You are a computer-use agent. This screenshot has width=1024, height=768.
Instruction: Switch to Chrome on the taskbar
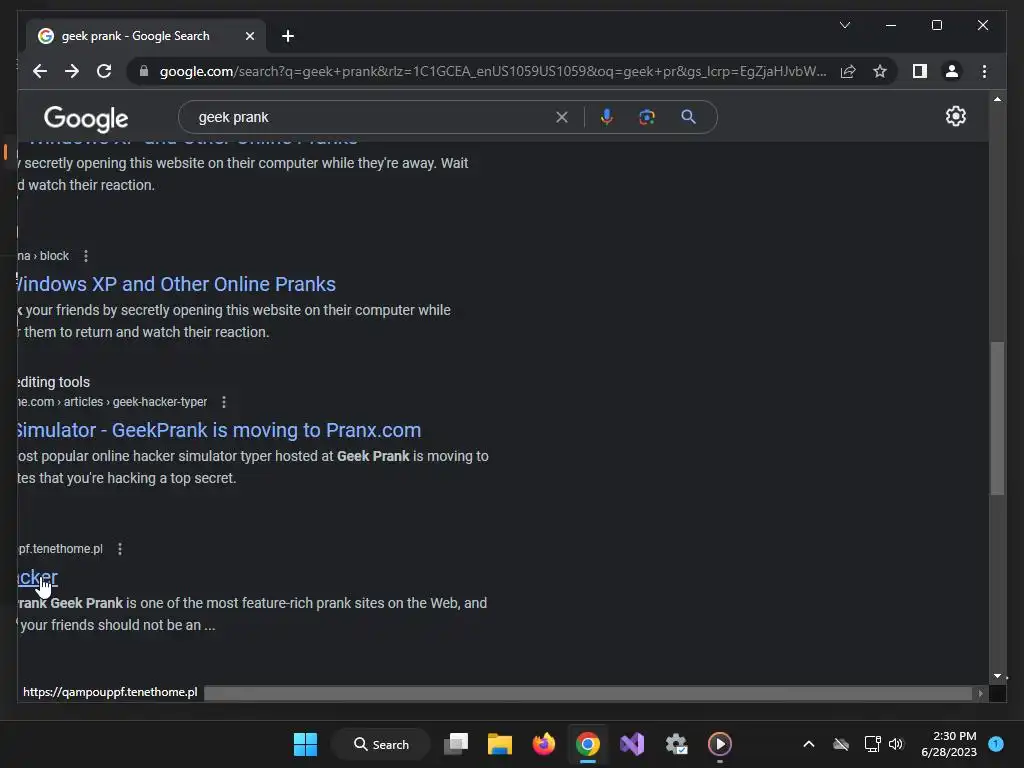(588, 744)
